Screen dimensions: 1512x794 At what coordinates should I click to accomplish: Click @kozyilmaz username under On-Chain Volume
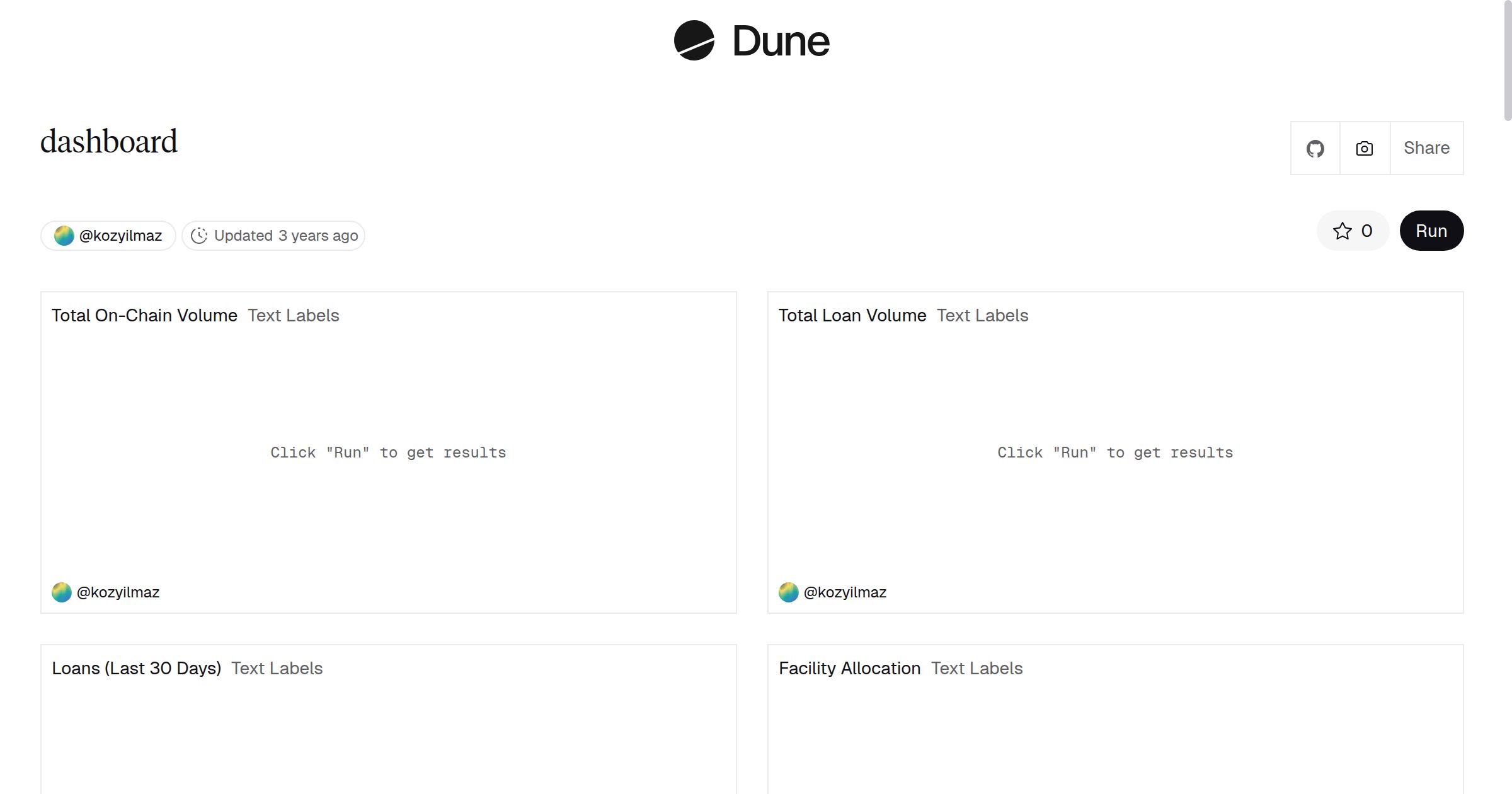[118, 592]
